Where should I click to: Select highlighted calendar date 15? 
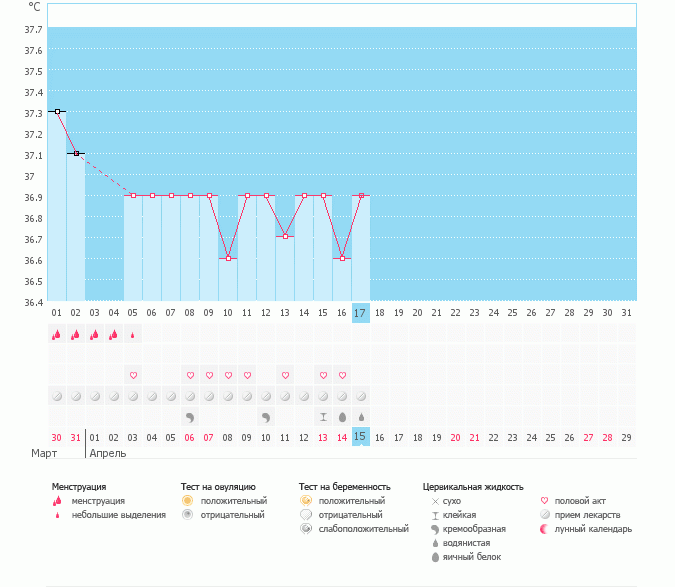coord(361,437)
